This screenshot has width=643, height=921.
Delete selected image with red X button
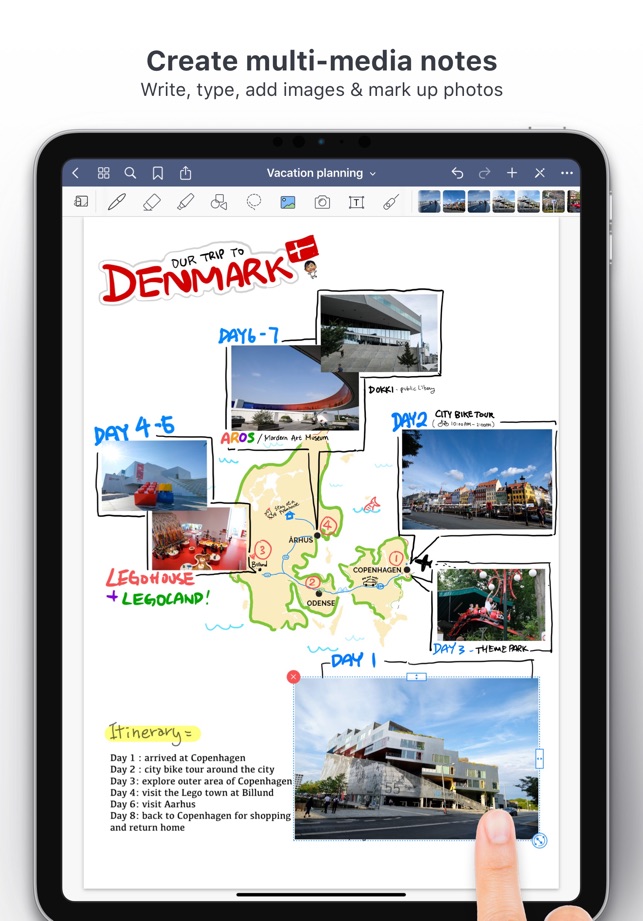point(294,677)
